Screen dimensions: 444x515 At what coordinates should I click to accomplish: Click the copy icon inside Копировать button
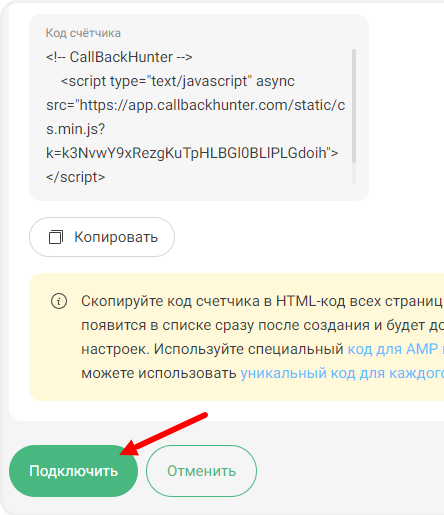(x=56, y=237)
